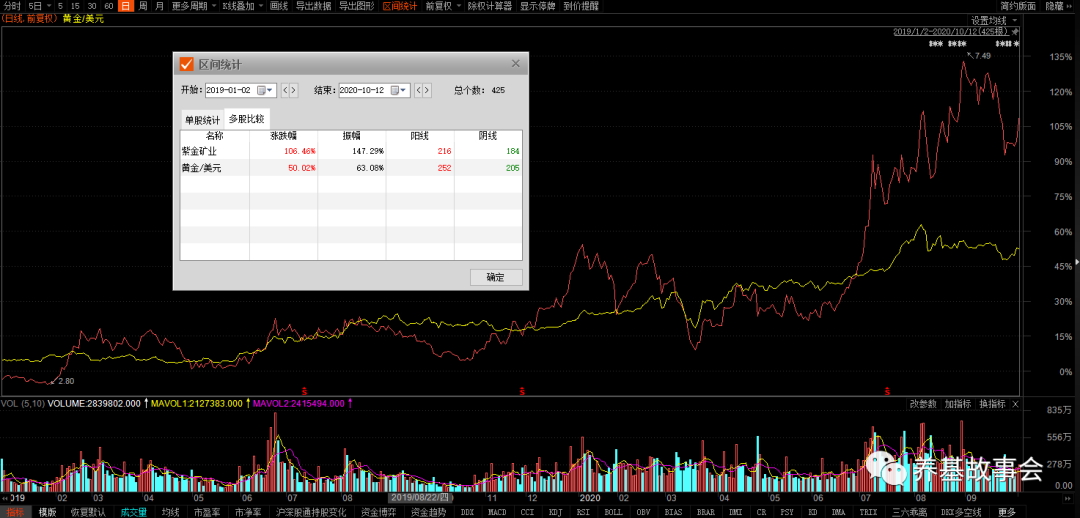Sort by the 振幅 column header
The image size is (1080, 518).
tap(352, 136)
